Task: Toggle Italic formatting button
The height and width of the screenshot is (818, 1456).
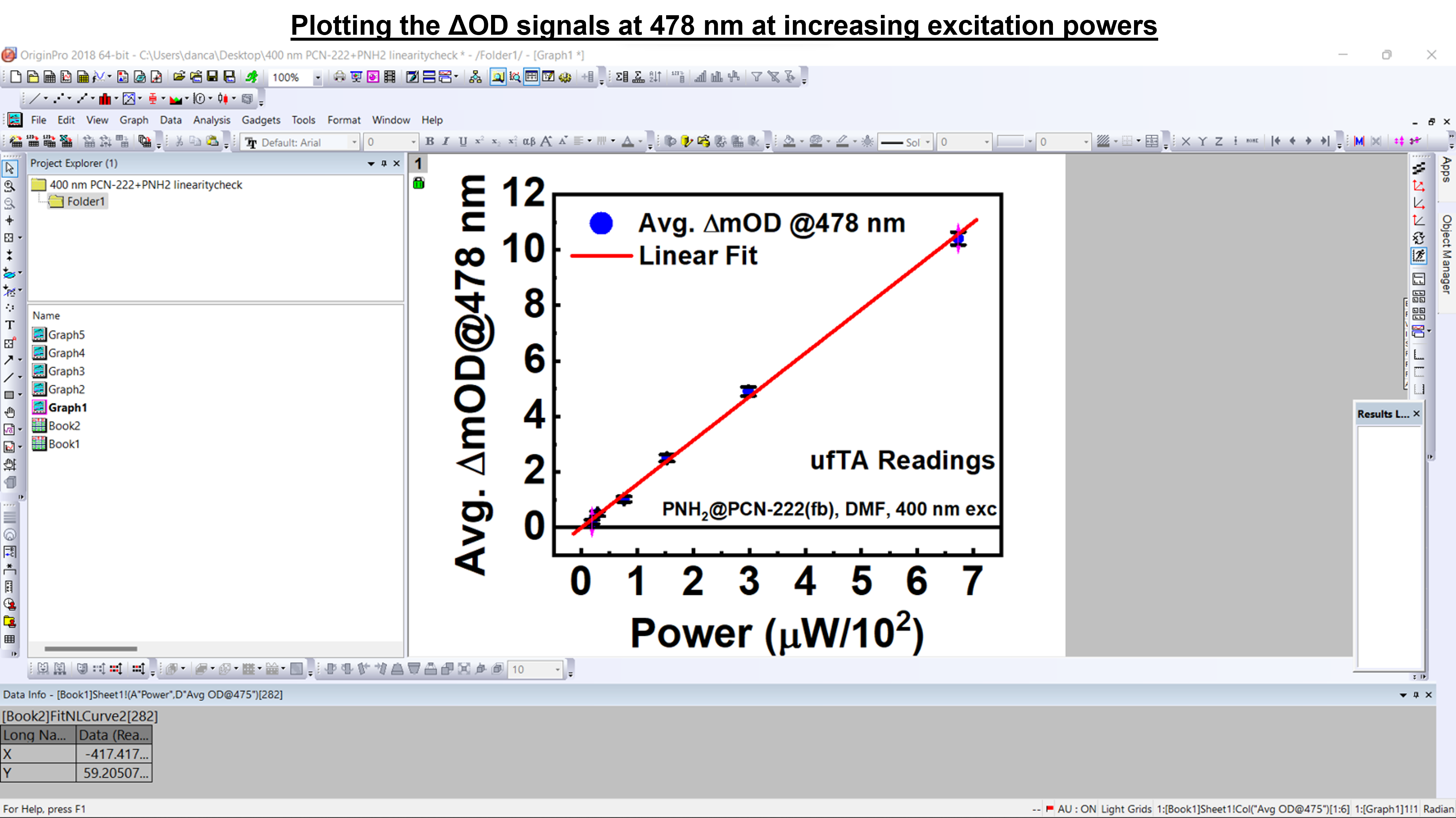Action: (x=446, y=142)
